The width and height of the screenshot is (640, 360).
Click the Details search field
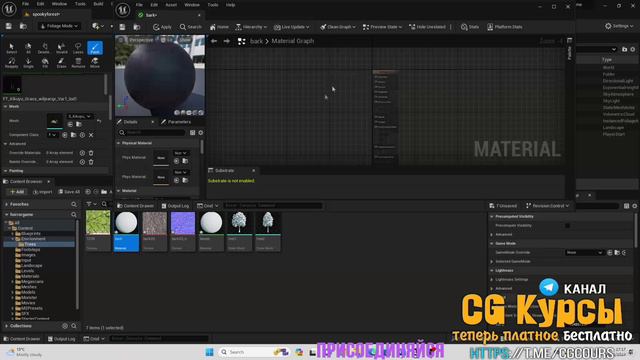pyautogui.click(x=152, y=133)
